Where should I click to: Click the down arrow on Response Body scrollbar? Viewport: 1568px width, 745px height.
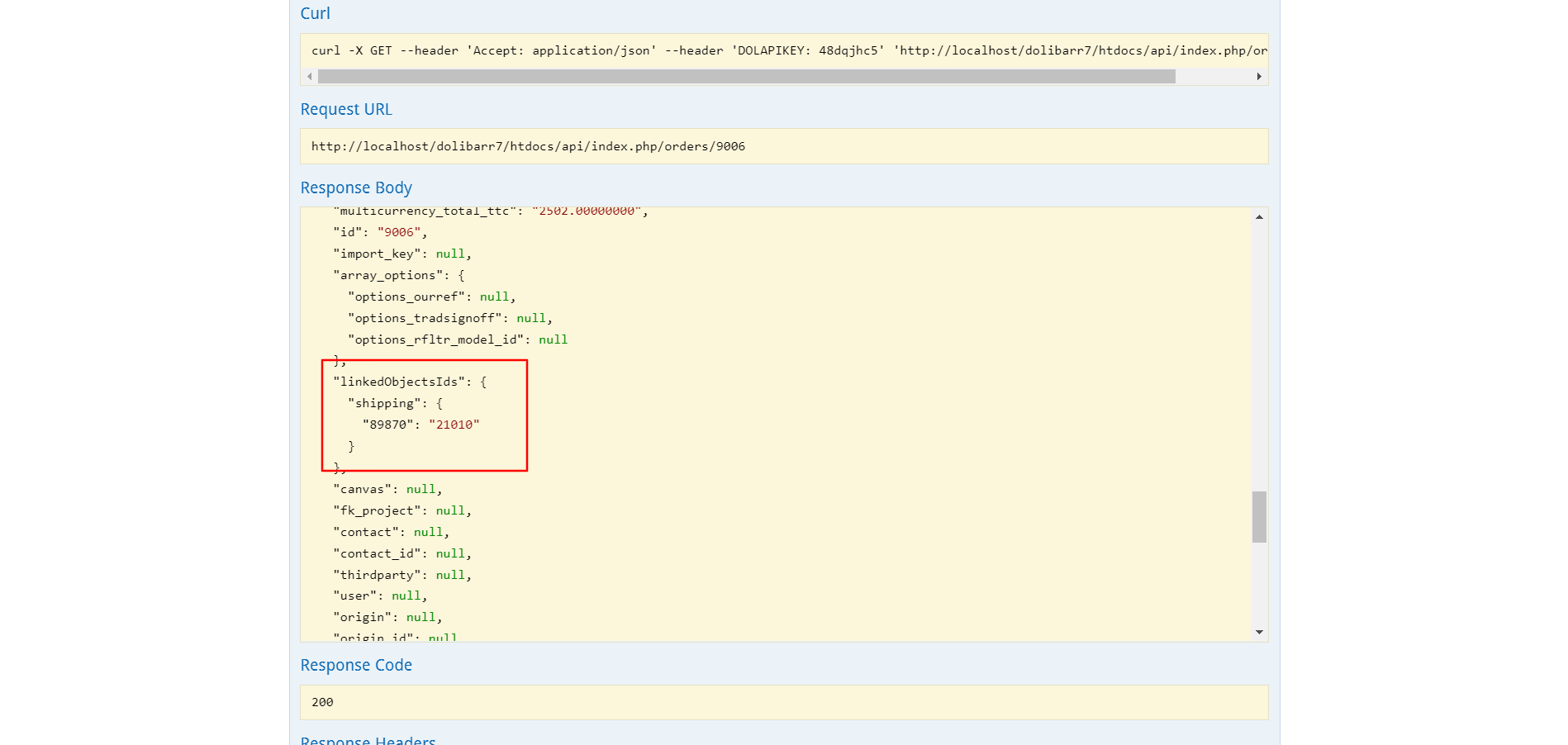[x=1258, y=632]
